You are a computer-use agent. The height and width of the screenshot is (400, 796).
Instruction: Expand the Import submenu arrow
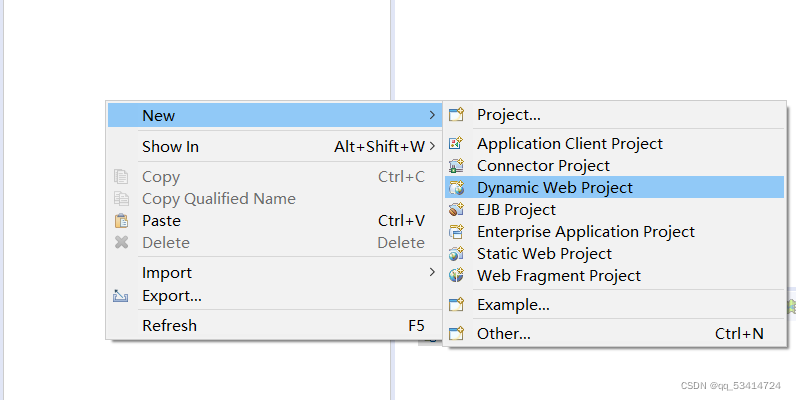(x=432, y=272)
